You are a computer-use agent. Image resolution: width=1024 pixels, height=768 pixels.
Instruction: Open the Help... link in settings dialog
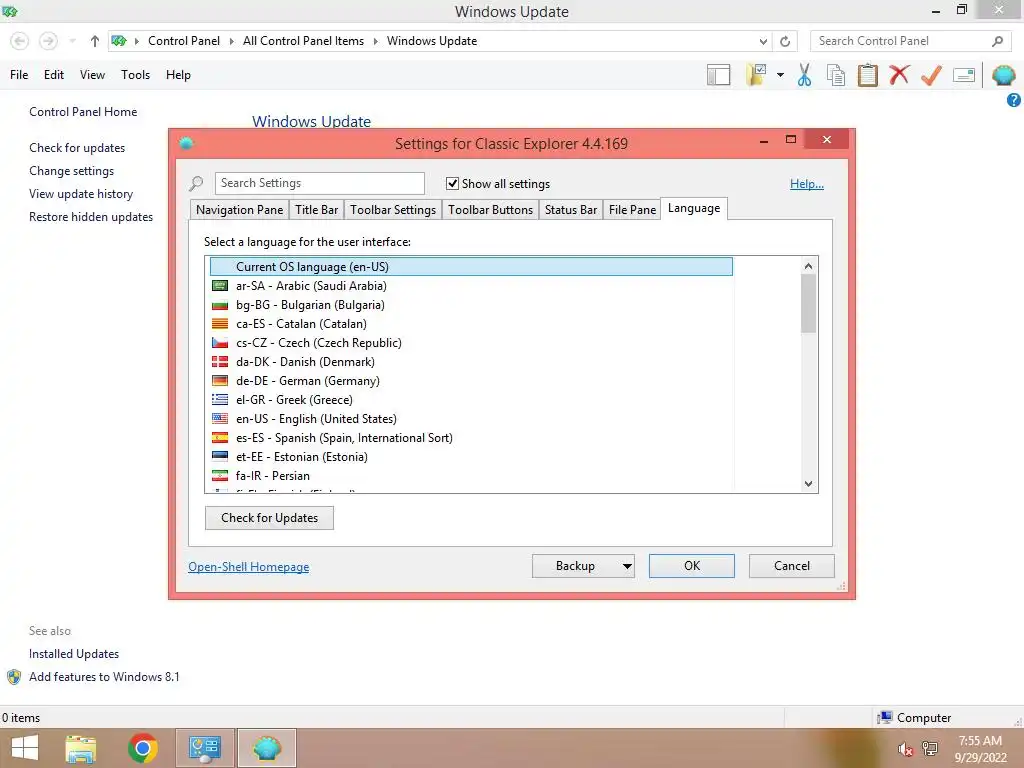807,184
